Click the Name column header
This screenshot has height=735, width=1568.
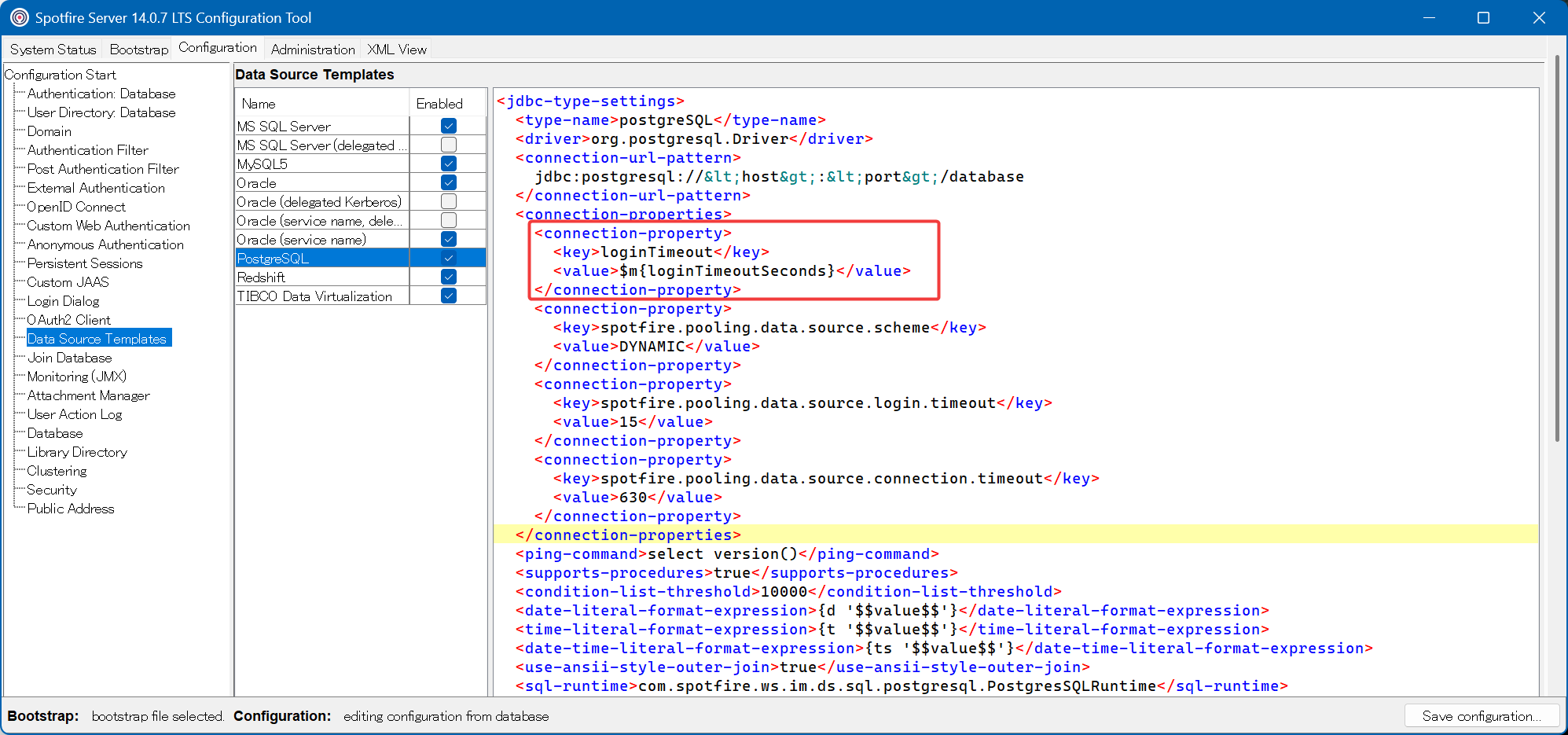322,103
